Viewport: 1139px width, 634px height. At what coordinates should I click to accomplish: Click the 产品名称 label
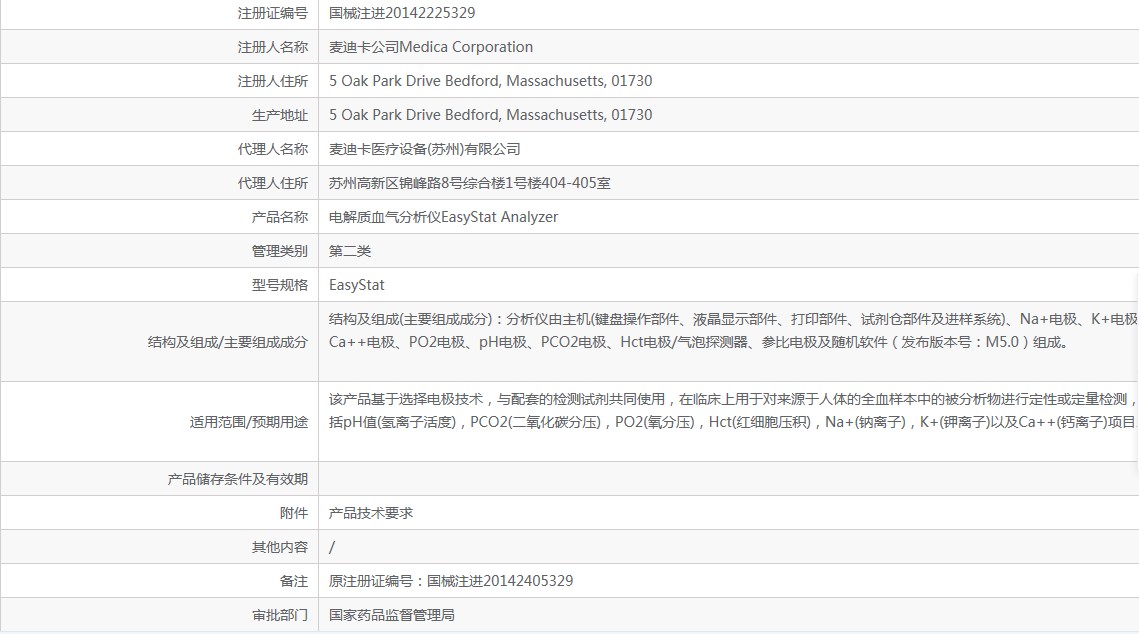280,217
